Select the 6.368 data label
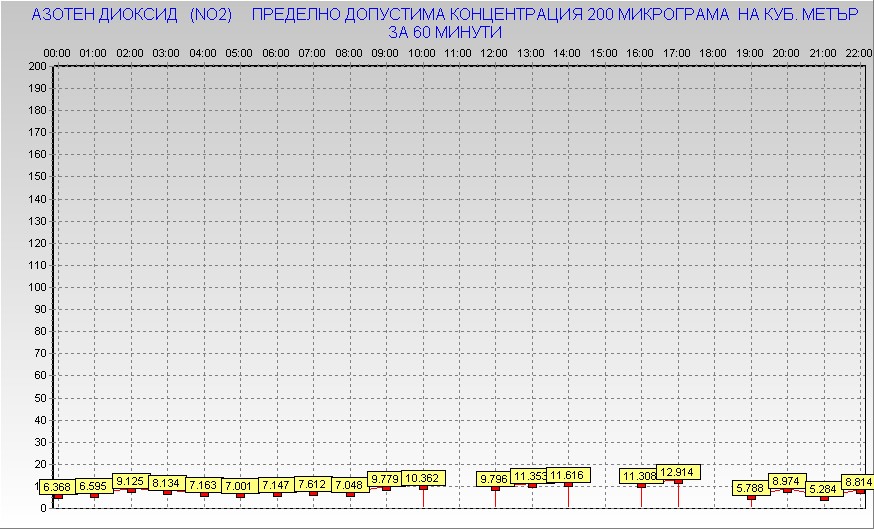 [56, 487]
